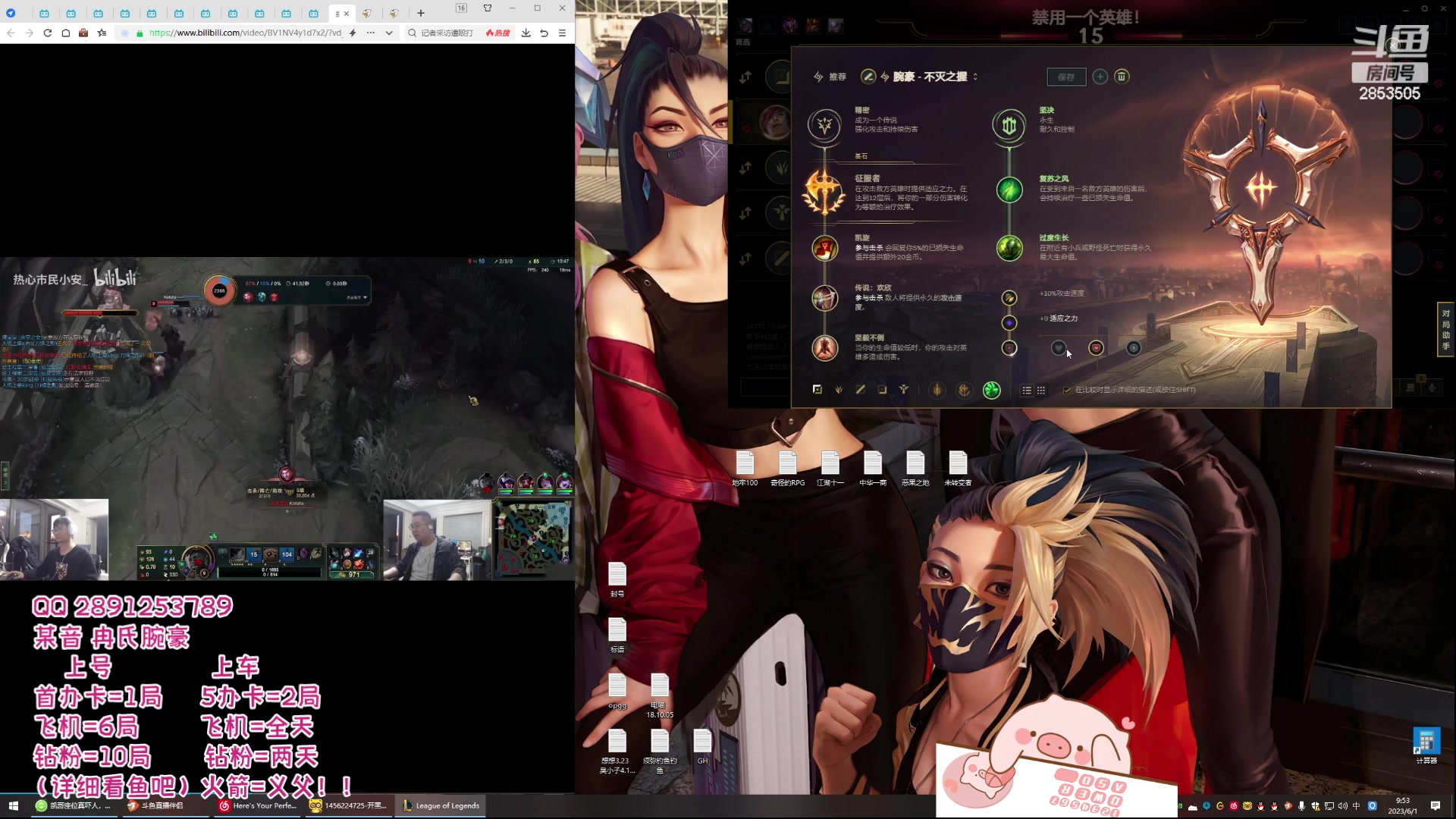Click the save rune page button
Image resolution: width=1456 pixels, height=819 pixels.
coord(1066,77)
